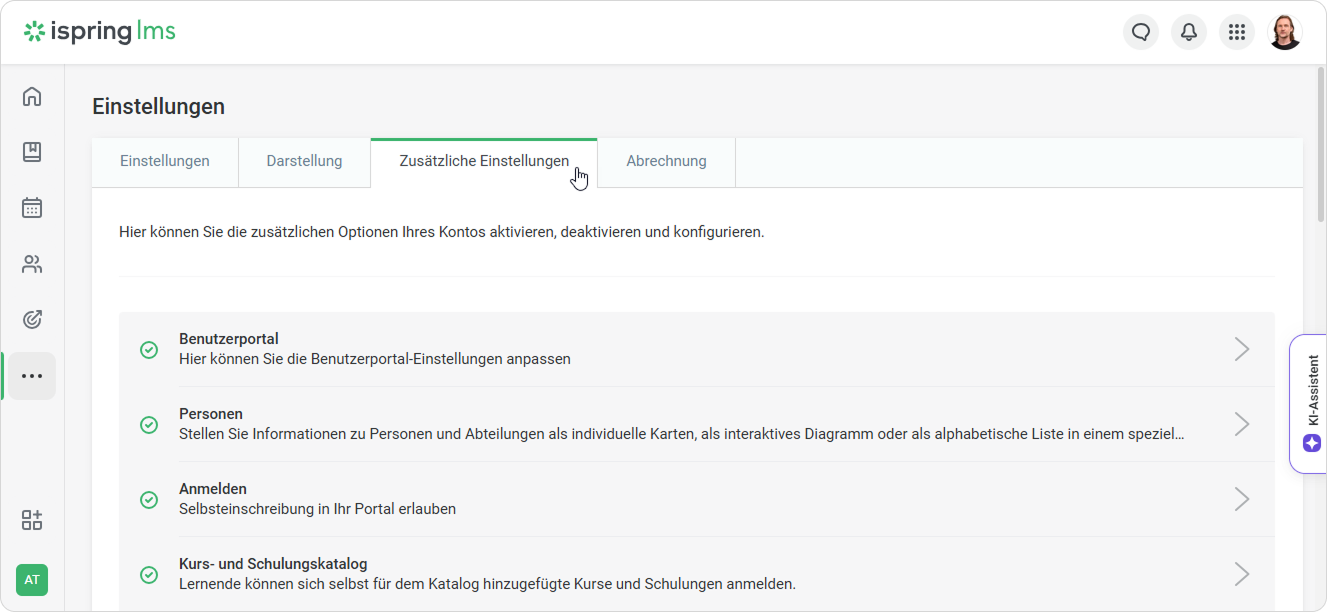Image resolution: width=1327 pixels, height=612 pixels.
Task: Click the user profile avatar photo
Action: point(1285,32)
